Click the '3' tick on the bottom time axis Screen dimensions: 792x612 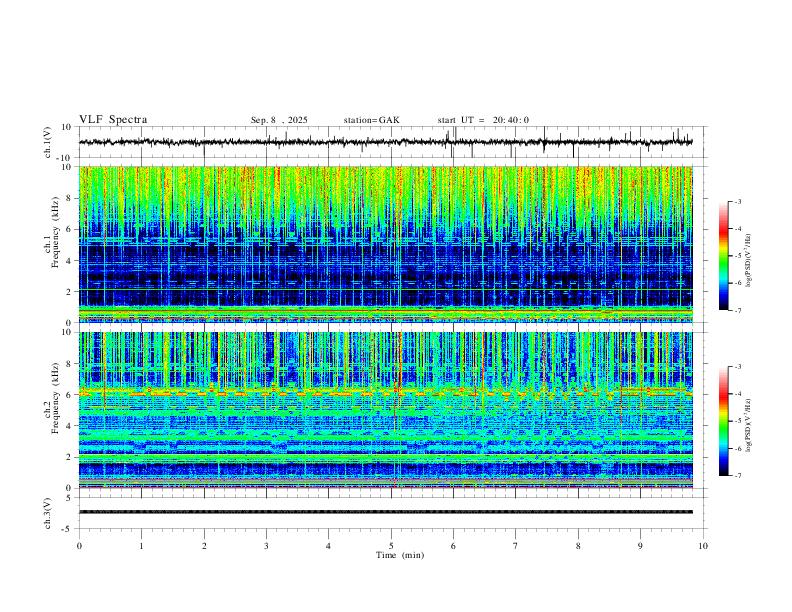(x=266, y=546)
